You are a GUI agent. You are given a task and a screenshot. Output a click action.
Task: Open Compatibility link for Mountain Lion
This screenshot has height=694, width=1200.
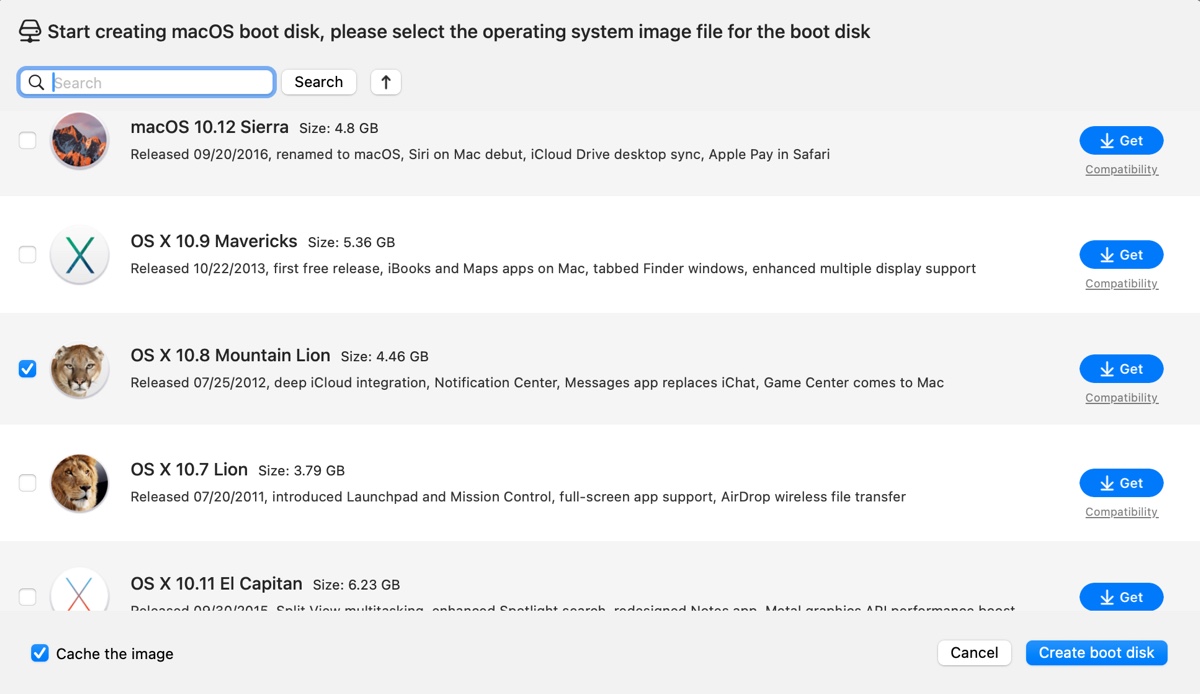[1121, 398]
